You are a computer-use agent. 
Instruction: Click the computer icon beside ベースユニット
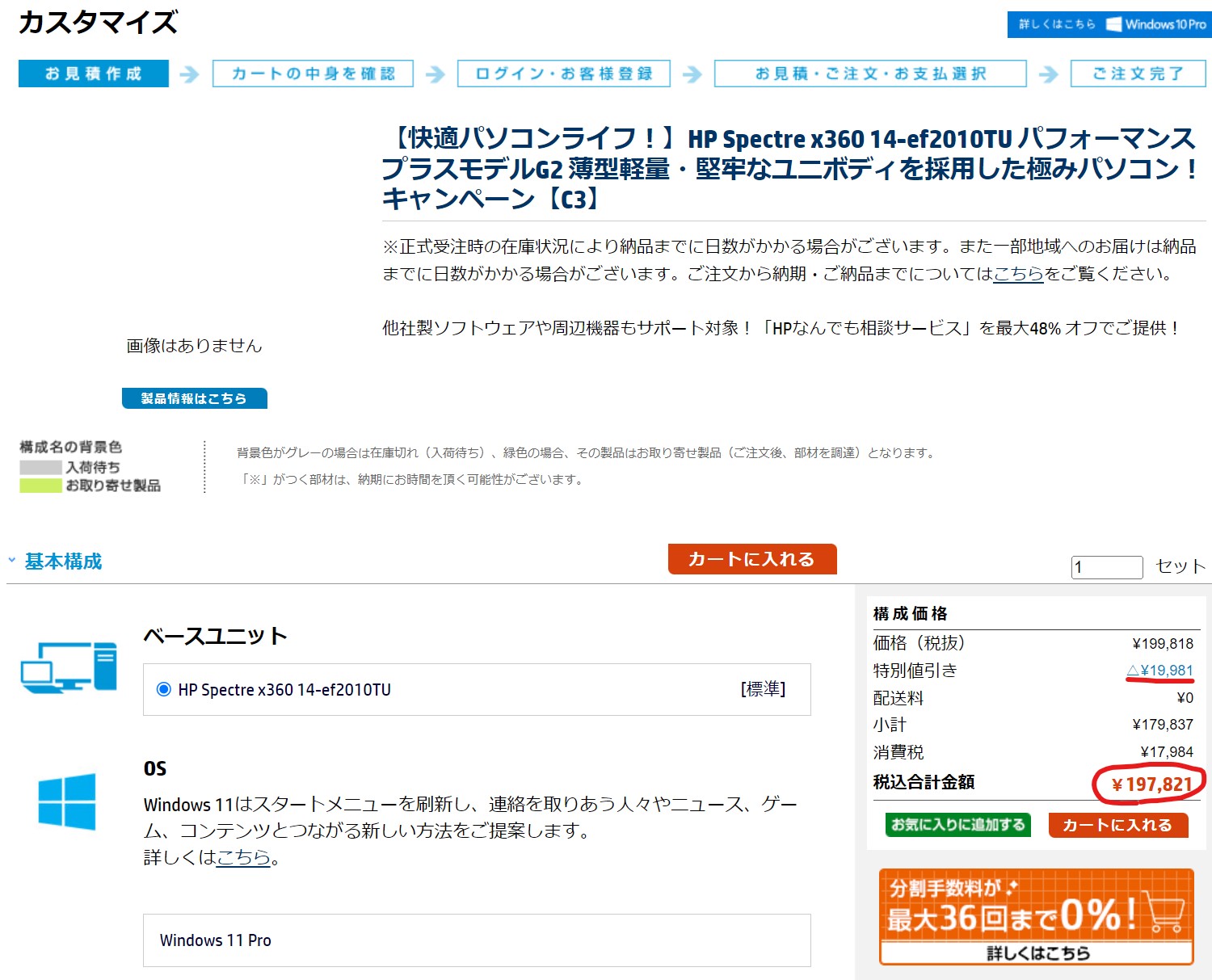[x=69, y=667]
